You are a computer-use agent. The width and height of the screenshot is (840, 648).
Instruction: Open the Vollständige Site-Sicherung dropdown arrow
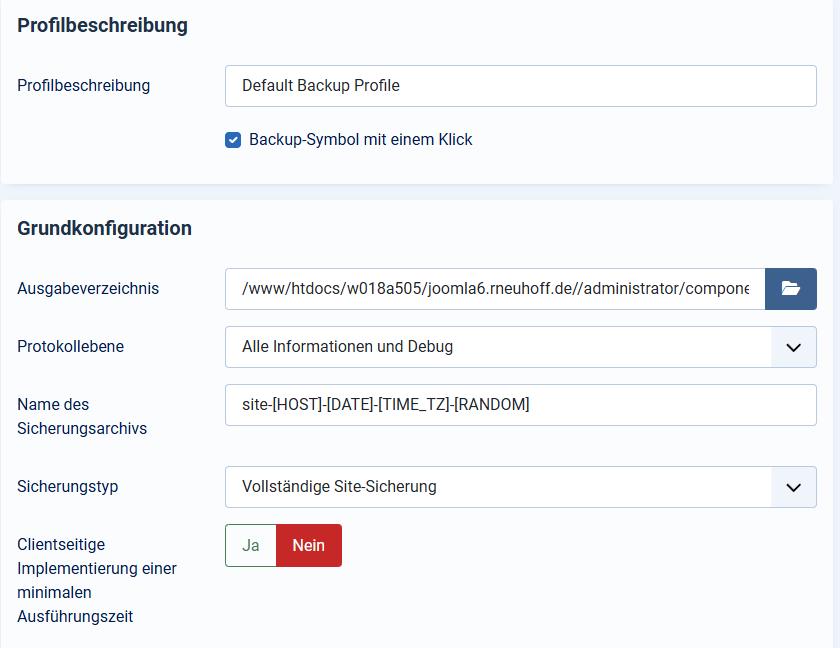794,487
